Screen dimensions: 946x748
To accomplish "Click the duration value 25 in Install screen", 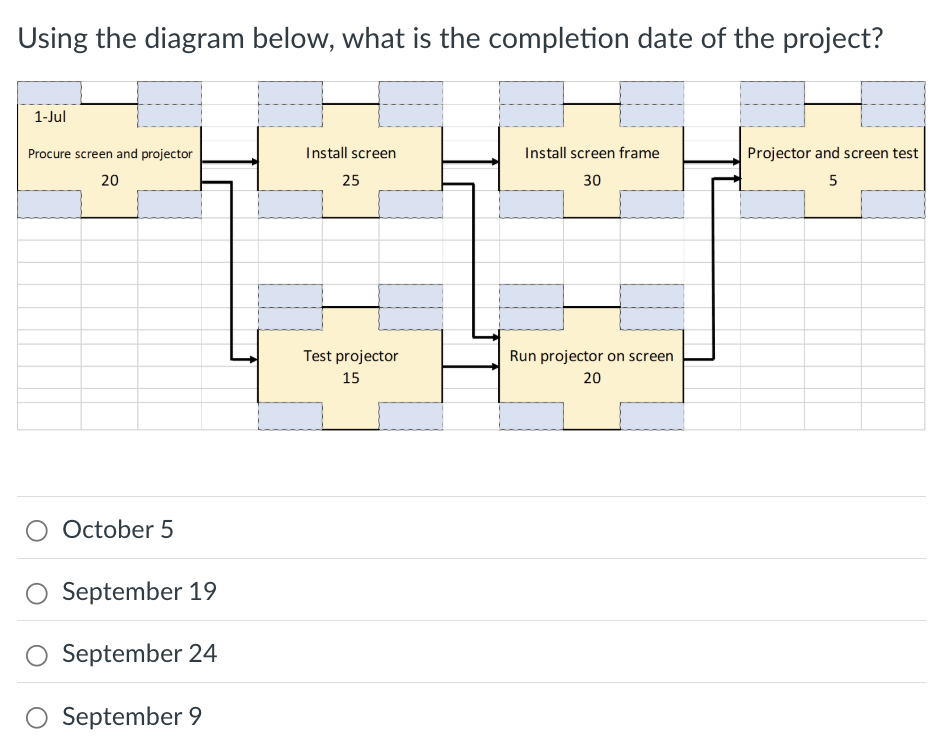I will coord(350,180).
